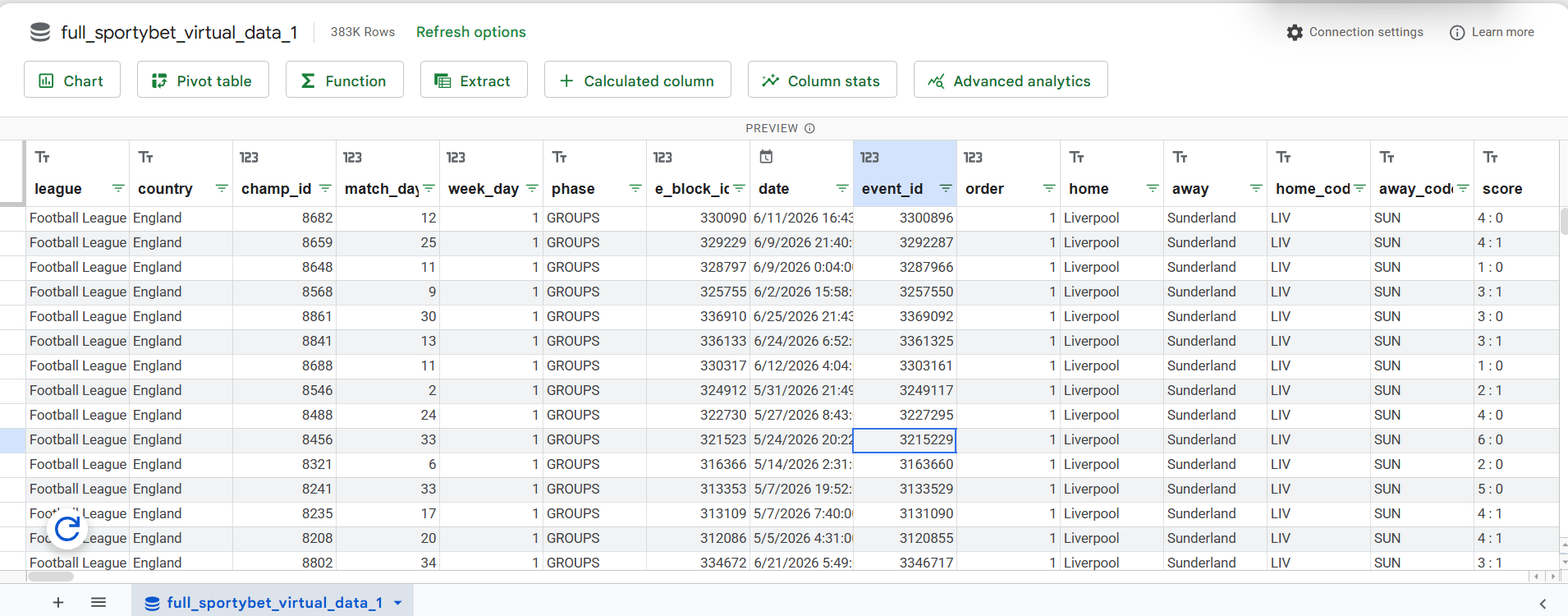The height and width of the screenshot is (616, 1568).
Task: Click the number type icon above champ_id
Action: 249,157
